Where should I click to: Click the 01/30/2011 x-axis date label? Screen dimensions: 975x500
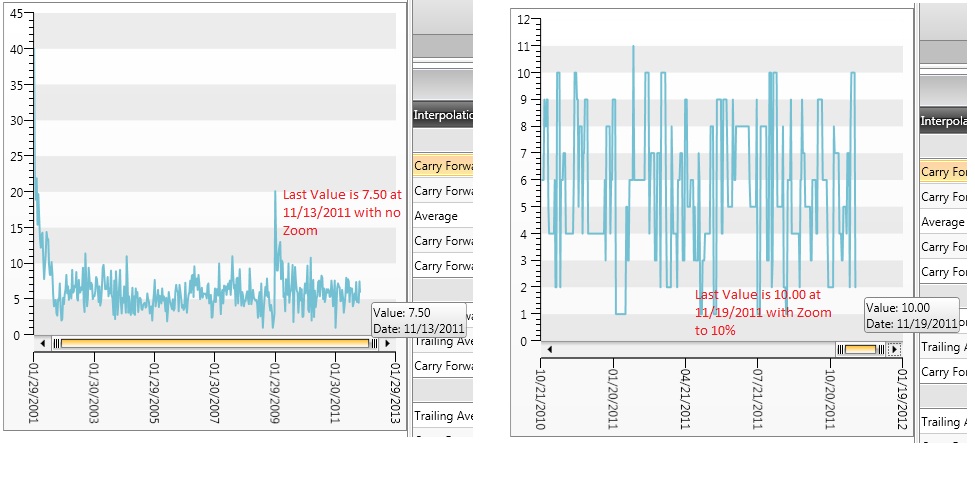(x=335, y=394)
